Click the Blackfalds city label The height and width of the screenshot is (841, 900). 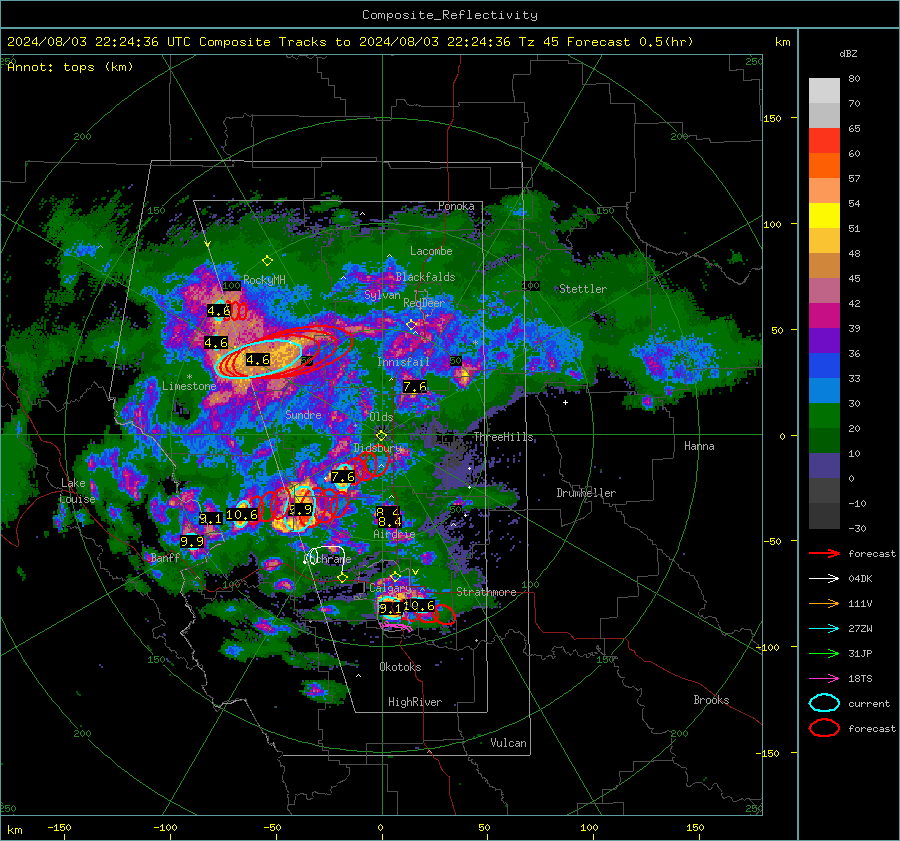(425, 277)
